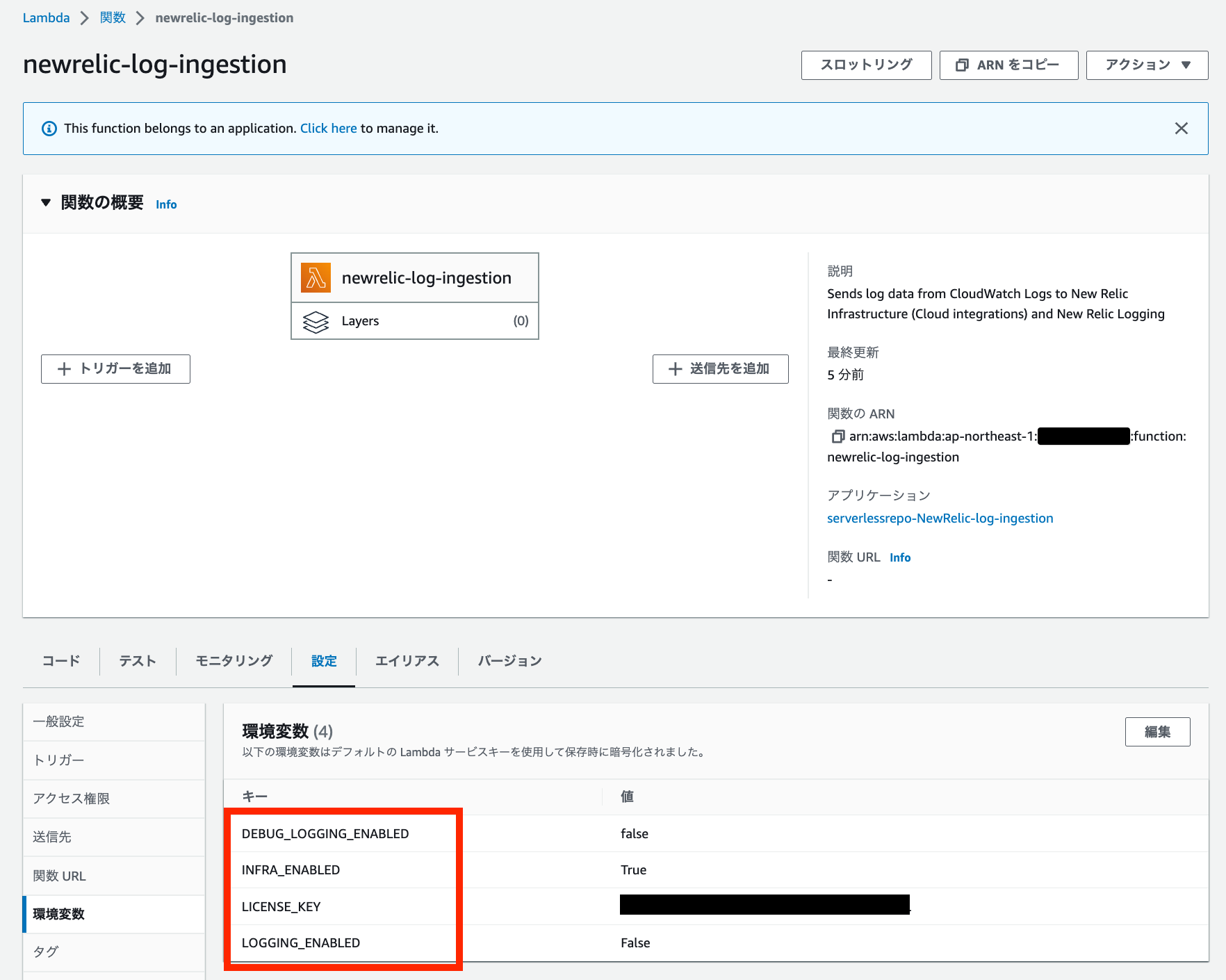Screen dimensions: 1226x980
Task: Click the plus icon on トリガーを追加
Action: click(65, 369)
